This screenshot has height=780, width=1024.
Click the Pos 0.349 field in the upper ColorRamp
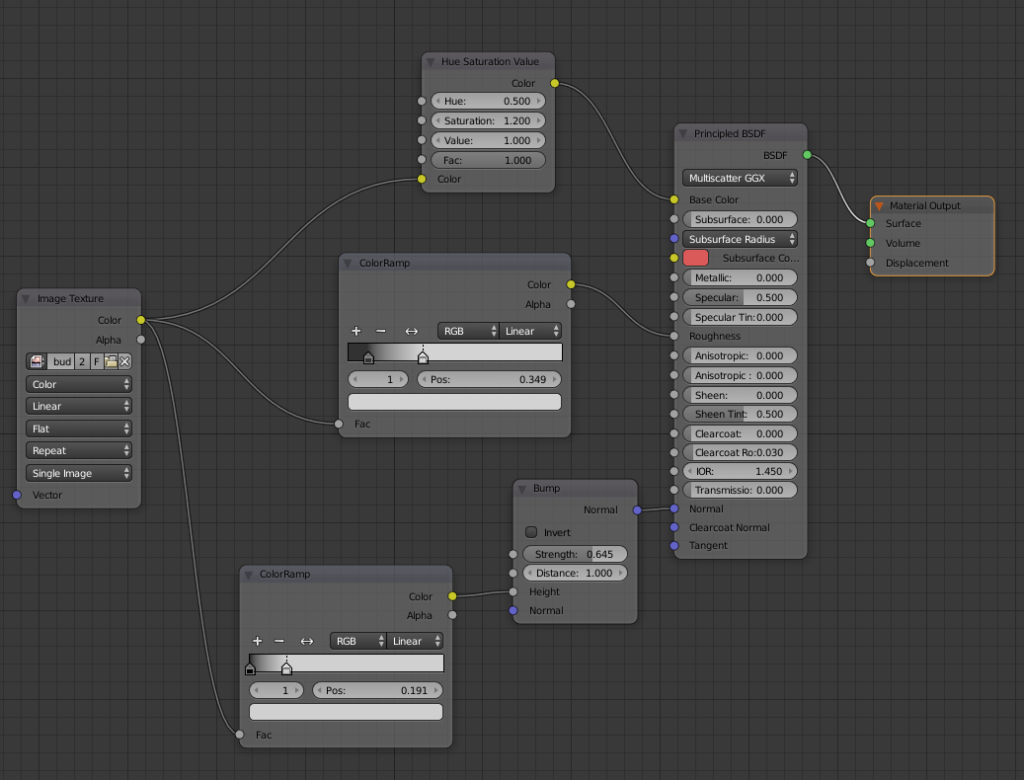click(x=489, y=380)
